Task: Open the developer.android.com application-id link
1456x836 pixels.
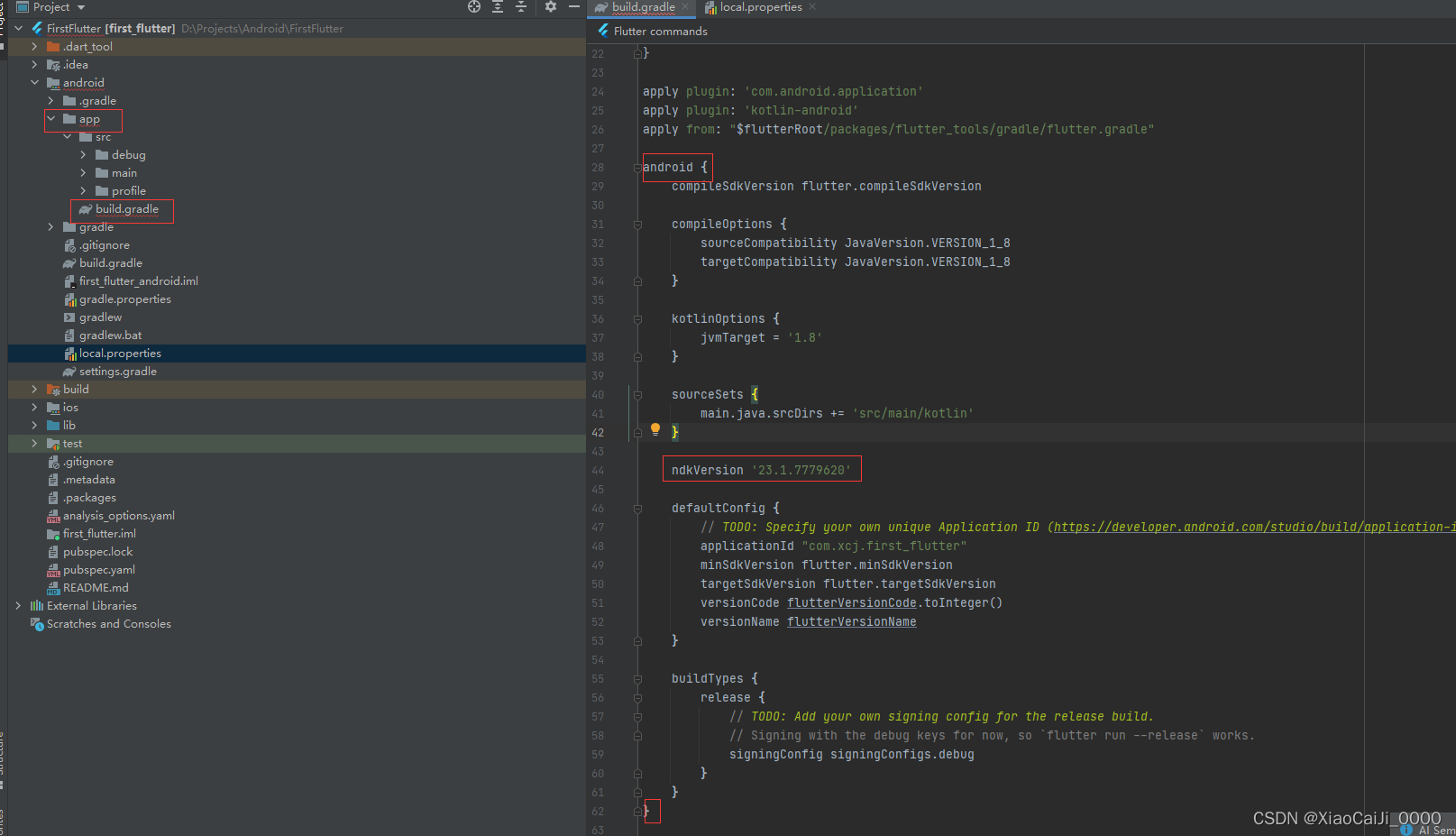Action: [1254, 527]
